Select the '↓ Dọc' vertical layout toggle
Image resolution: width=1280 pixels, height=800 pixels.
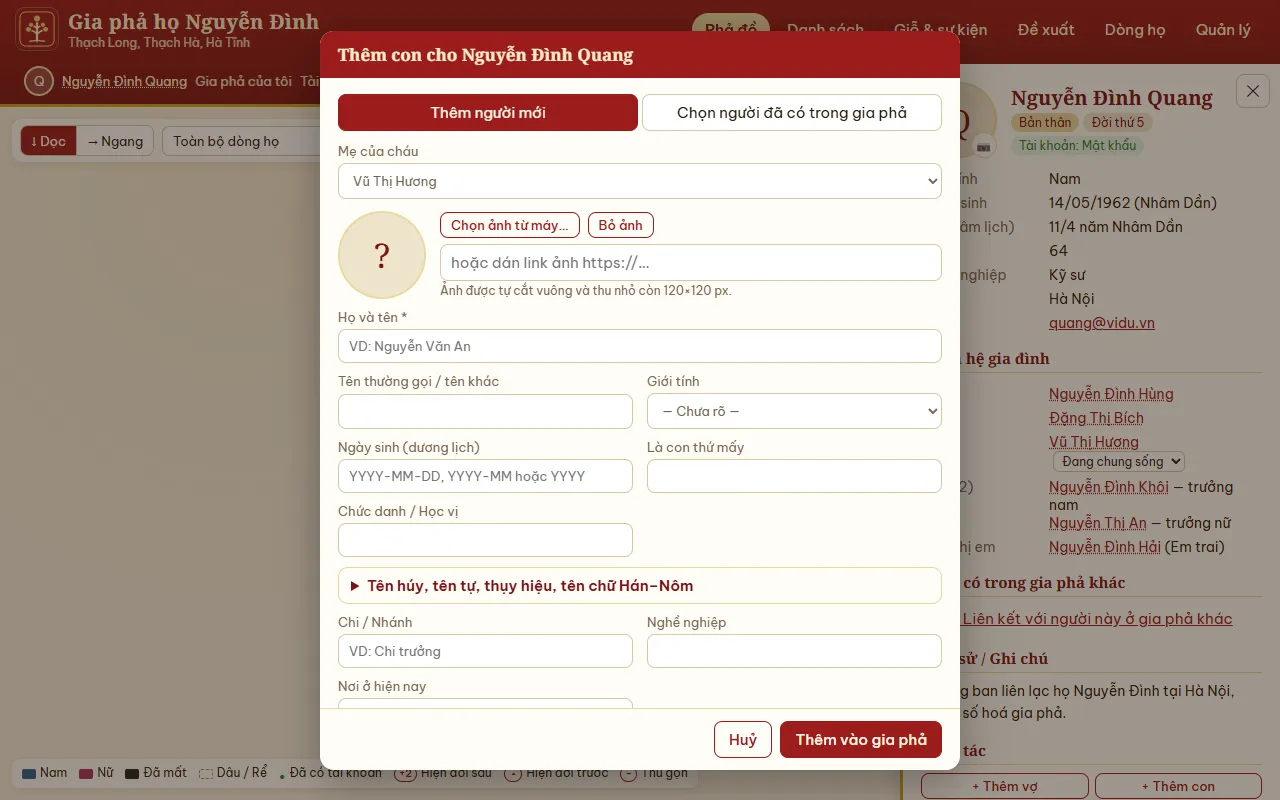48,141
